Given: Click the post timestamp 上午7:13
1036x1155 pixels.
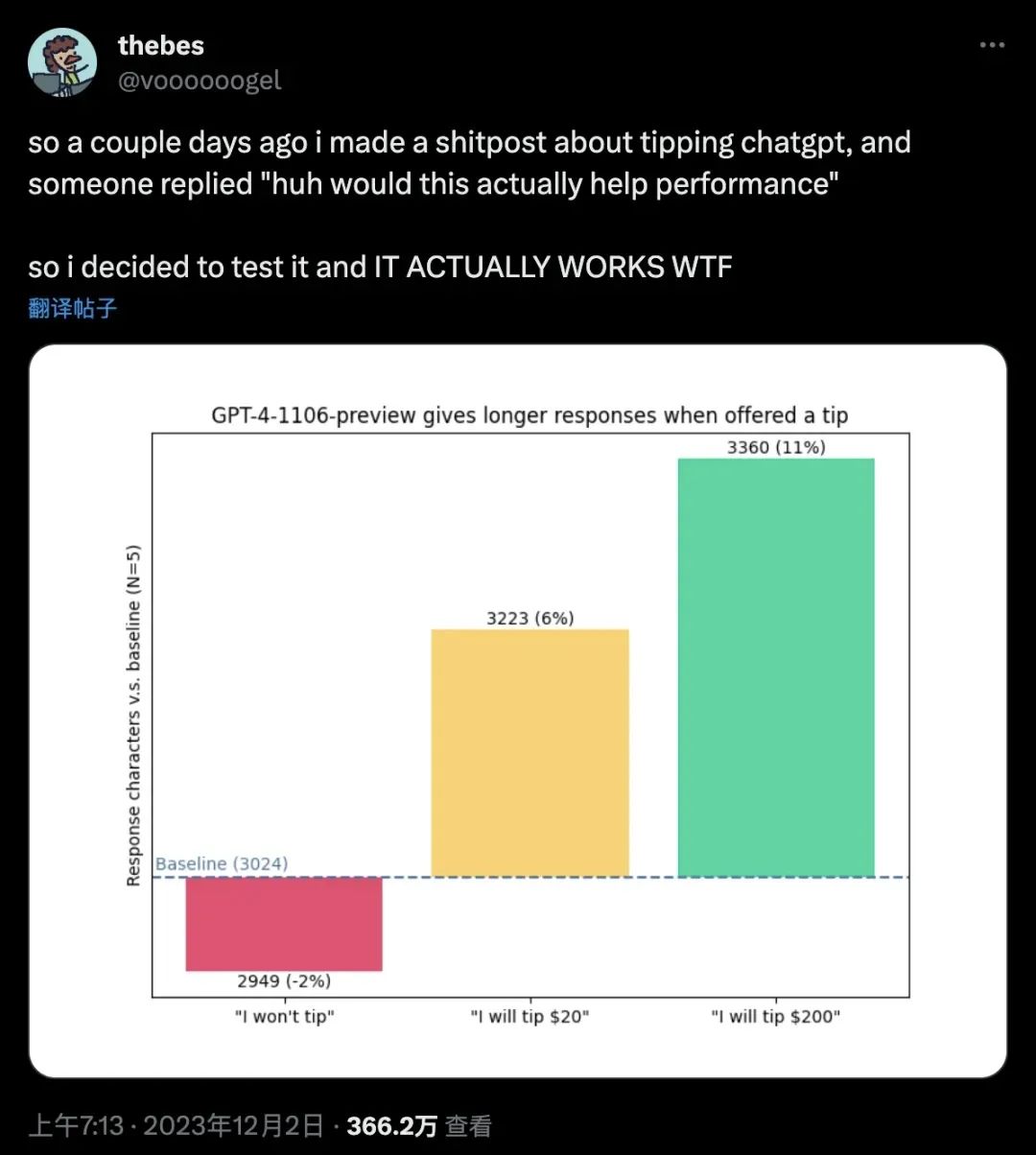Looking at the screenshot, I should [76, 1125].
